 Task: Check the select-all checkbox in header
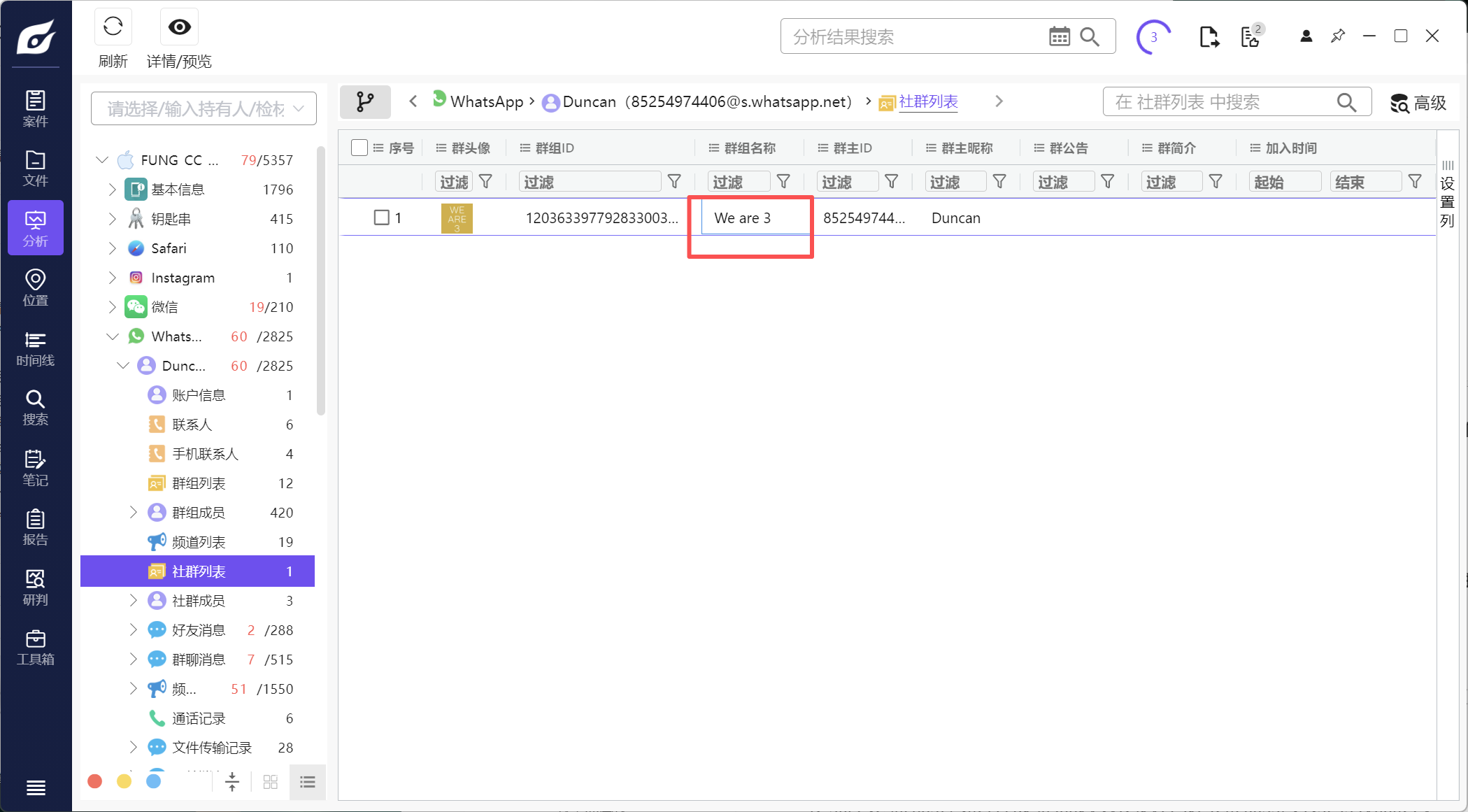tap(359, 148)
